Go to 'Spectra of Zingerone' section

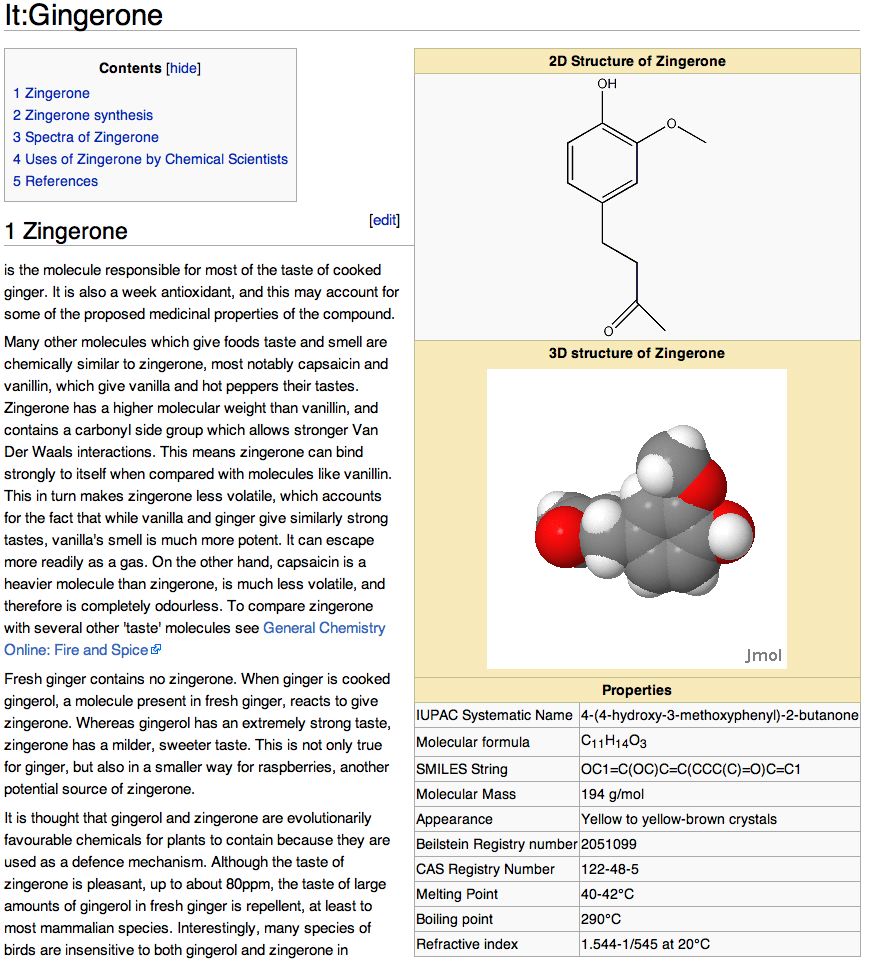85,137
